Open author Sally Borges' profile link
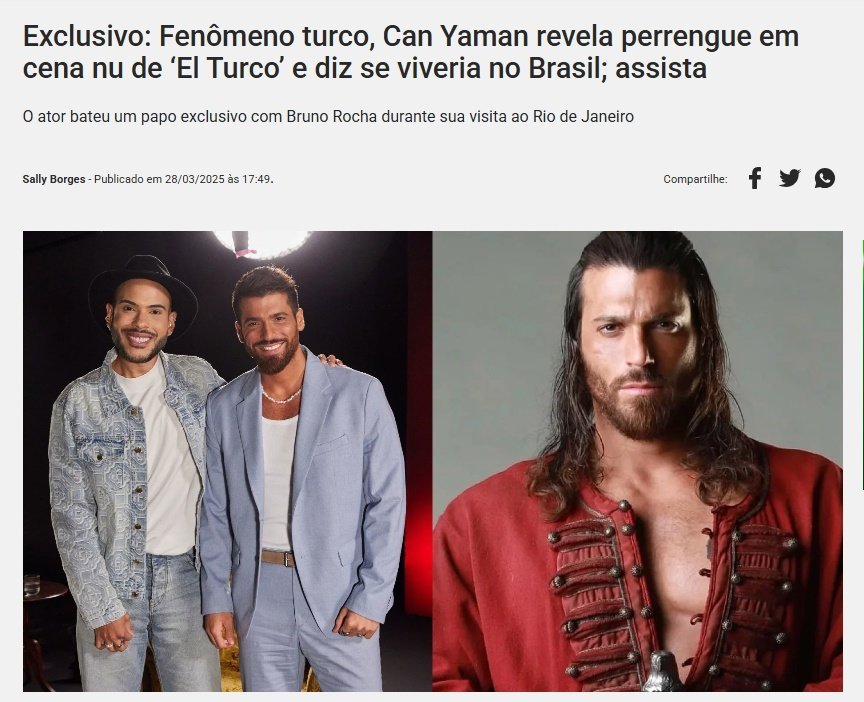864x702 pixels. click(54, 179)
